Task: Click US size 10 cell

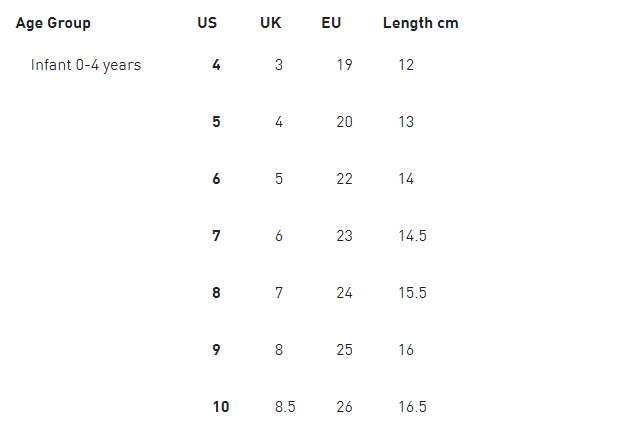Action: coord(221,407)
